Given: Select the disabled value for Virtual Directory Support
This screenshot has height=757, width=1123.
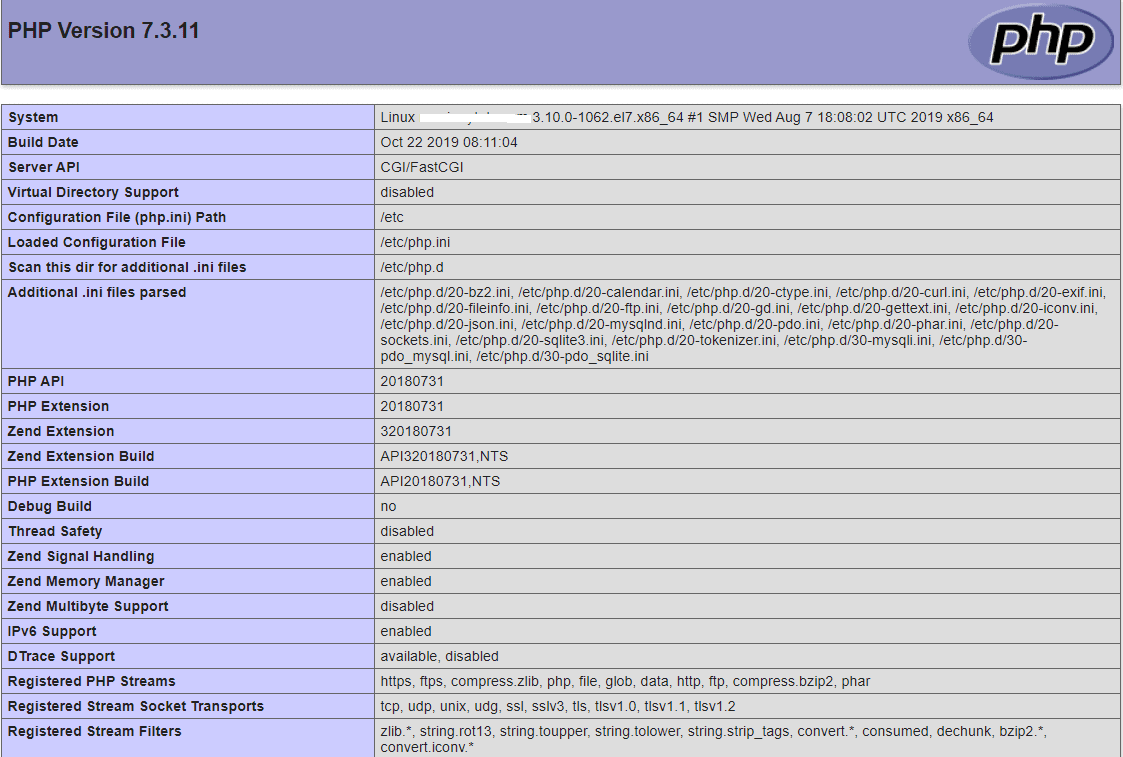Looking at the screenshot, I should 407,193.
